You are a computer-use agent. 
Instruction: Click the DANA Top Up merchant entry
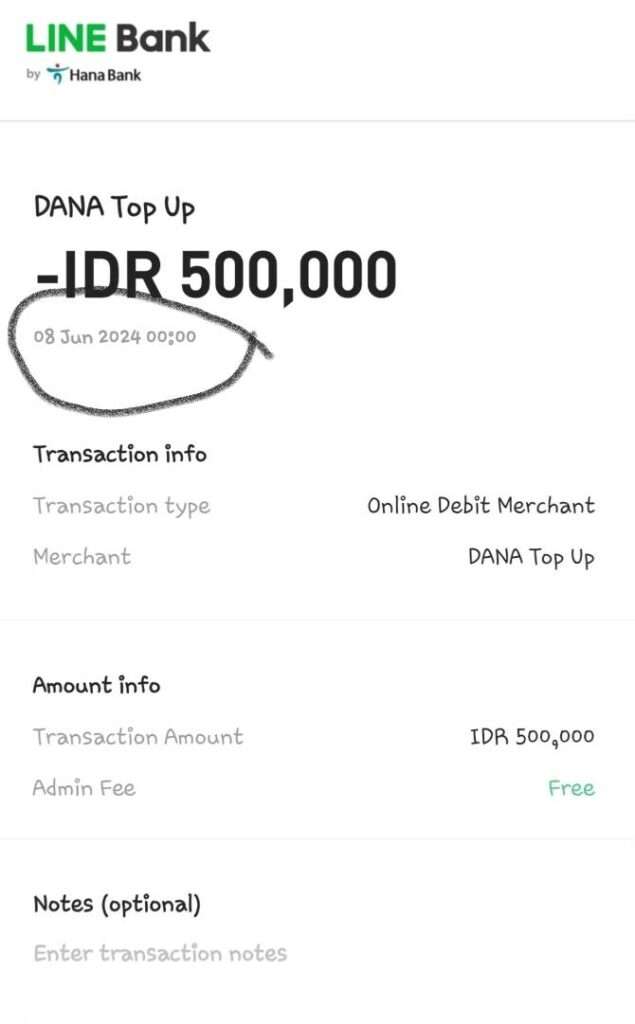click(530, 557)
